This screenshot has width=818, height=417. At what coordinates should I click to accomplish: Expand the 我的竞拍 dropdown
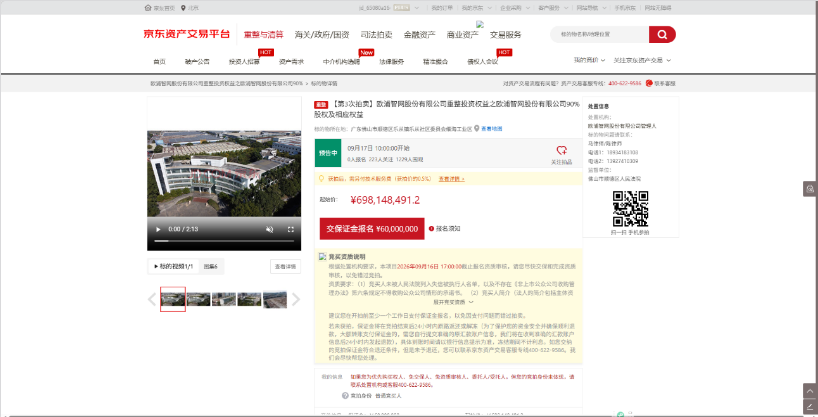(590, 60)
